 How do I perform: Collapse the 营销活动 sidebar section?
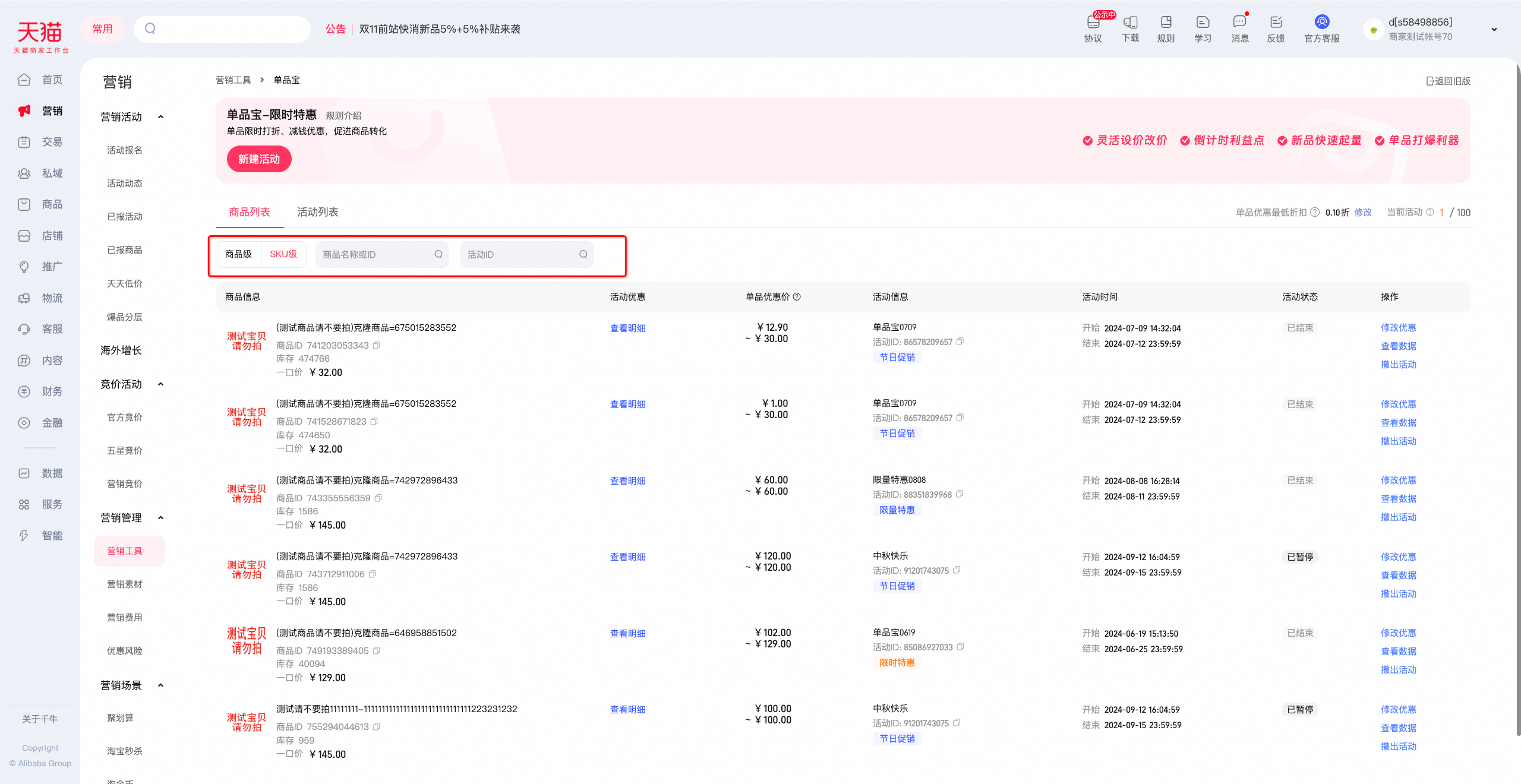point(160,117)
